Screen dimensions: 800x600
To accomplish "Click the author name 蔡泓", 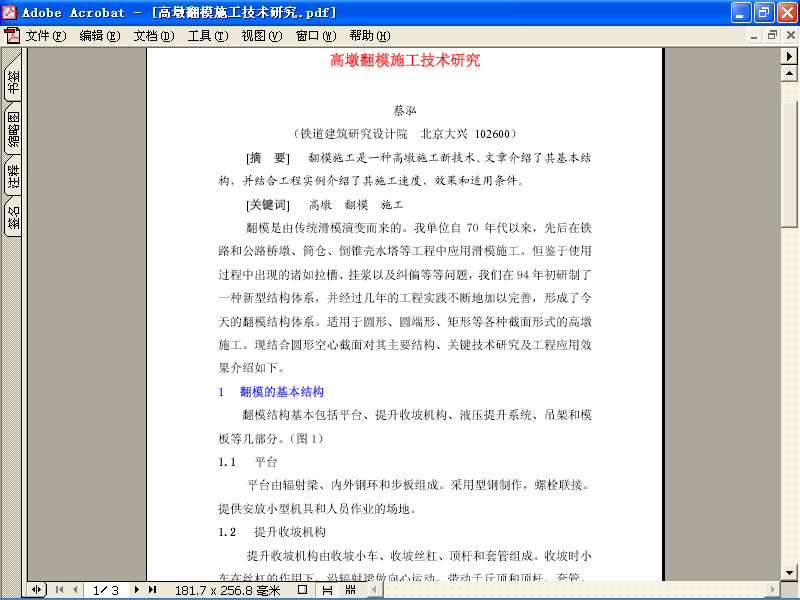I will [405, 110].
